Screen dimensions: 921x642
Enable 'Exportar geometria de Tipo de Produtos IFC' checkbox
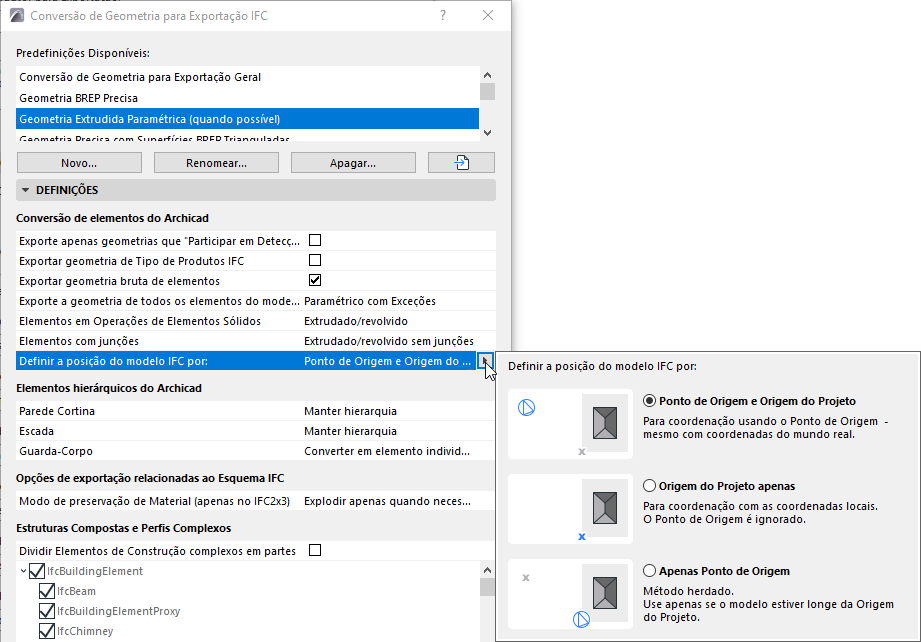[x=315, y=260]
